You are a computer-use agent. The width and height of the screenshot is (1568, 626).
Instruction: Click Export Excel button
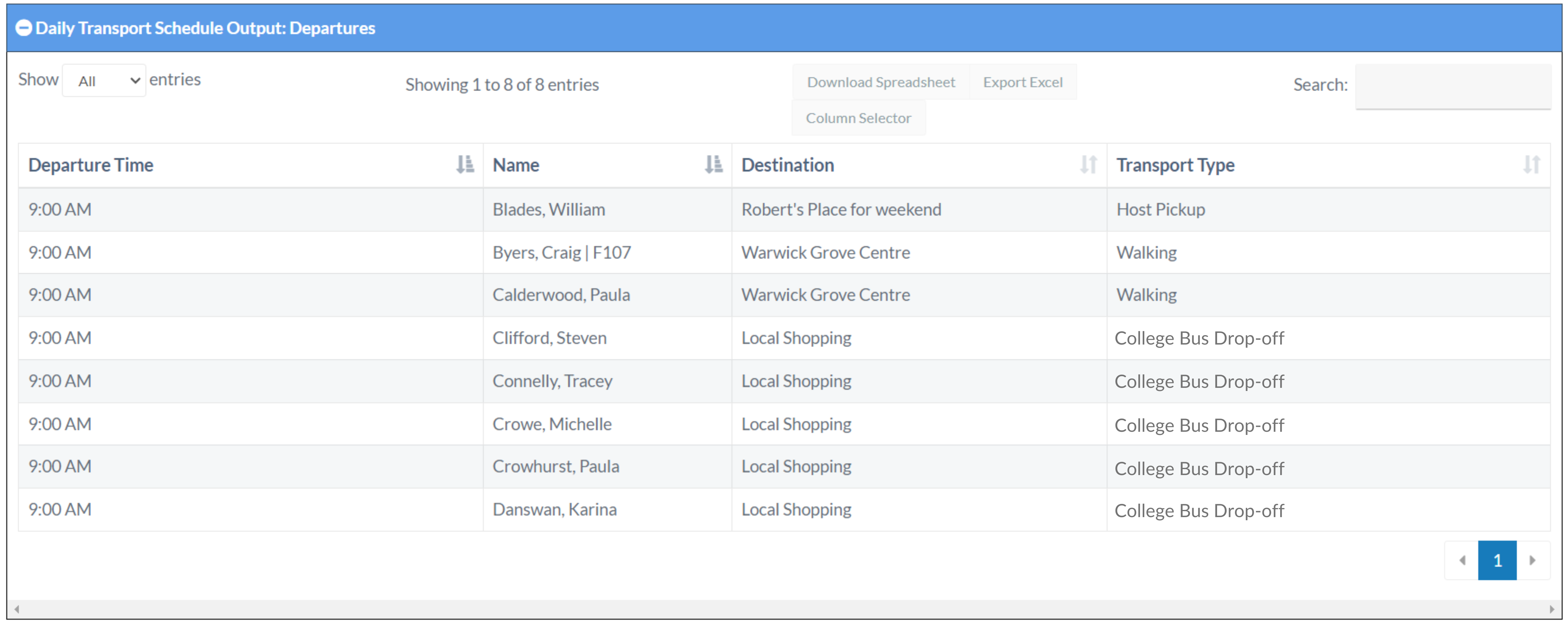coord(1022,82)
